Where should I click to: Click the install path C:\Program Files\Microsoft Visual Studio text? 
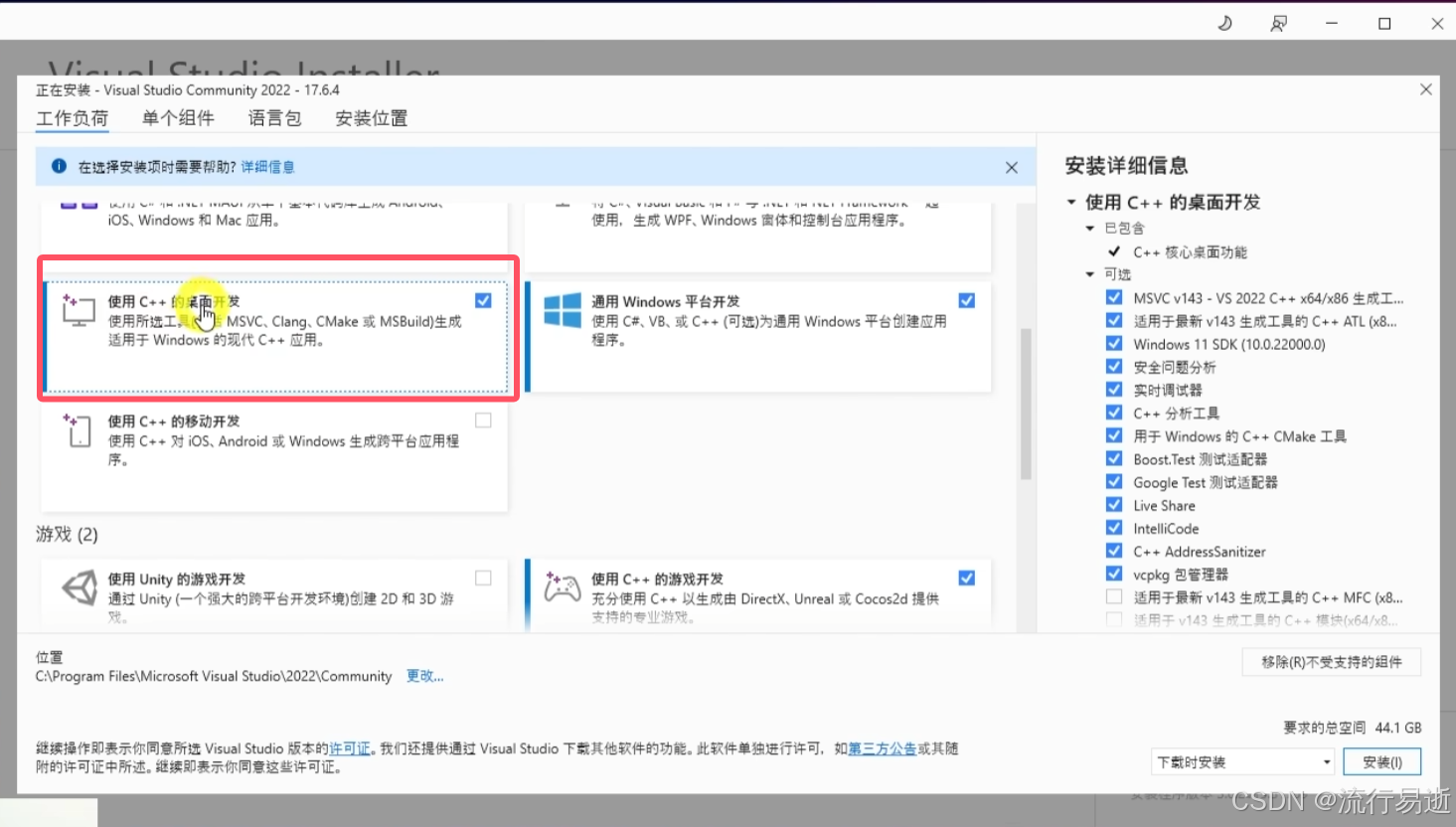tap(214, 676)
